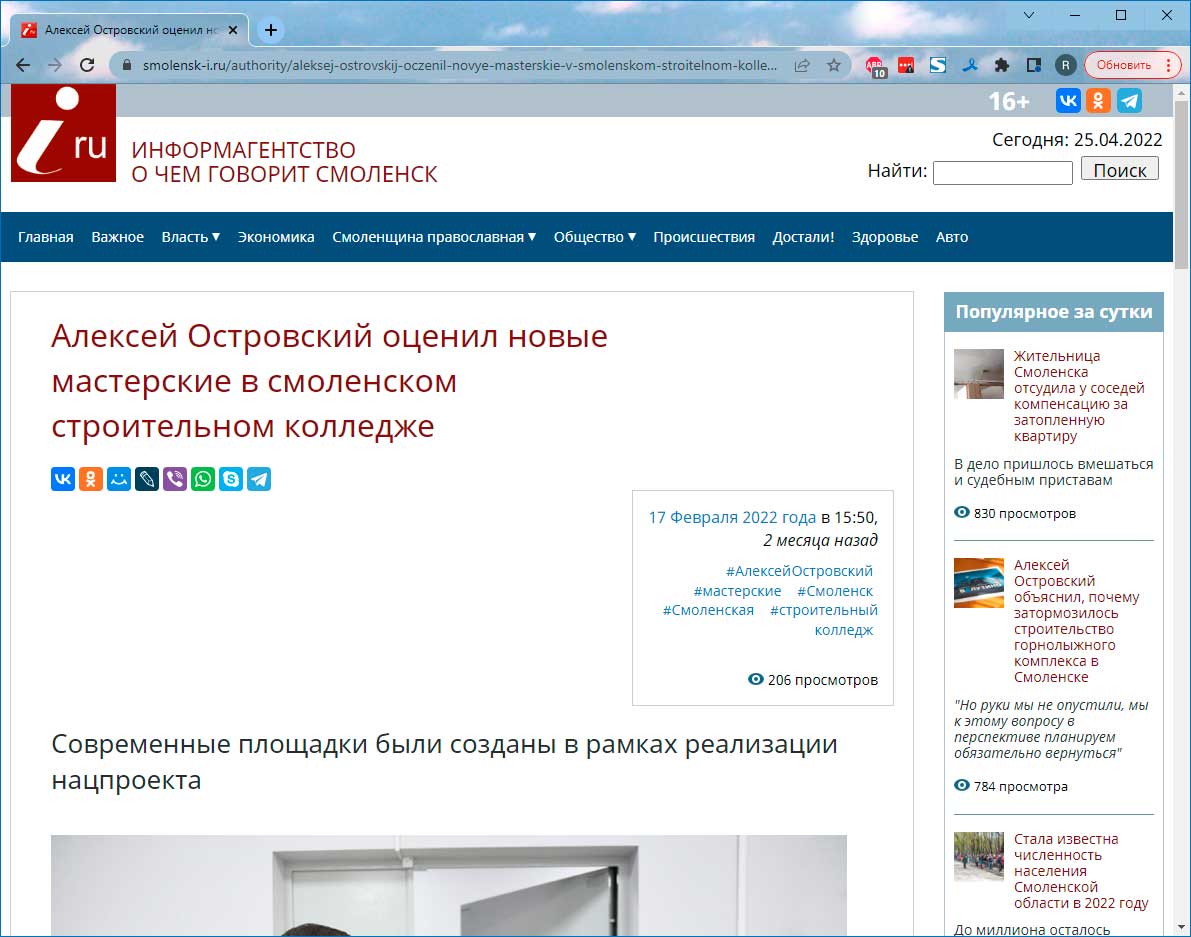Viewport: 1191px width, 937px height.
Task: Open thumbnail of flooded apartment compensation story
Action: (978, 374)
